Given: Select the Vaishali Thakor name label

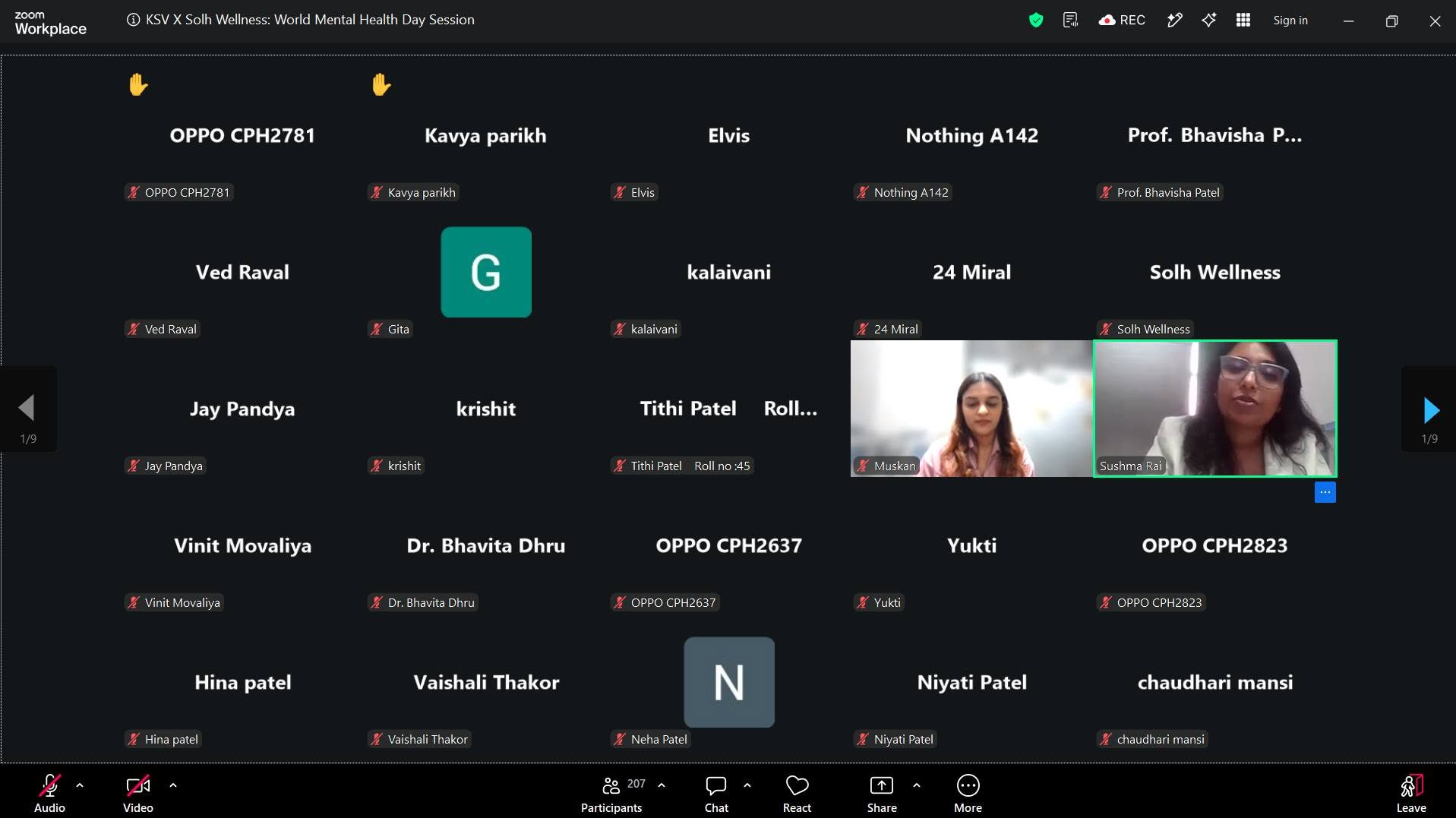Looking at the screenshot, I should click(x=419, y=740).
